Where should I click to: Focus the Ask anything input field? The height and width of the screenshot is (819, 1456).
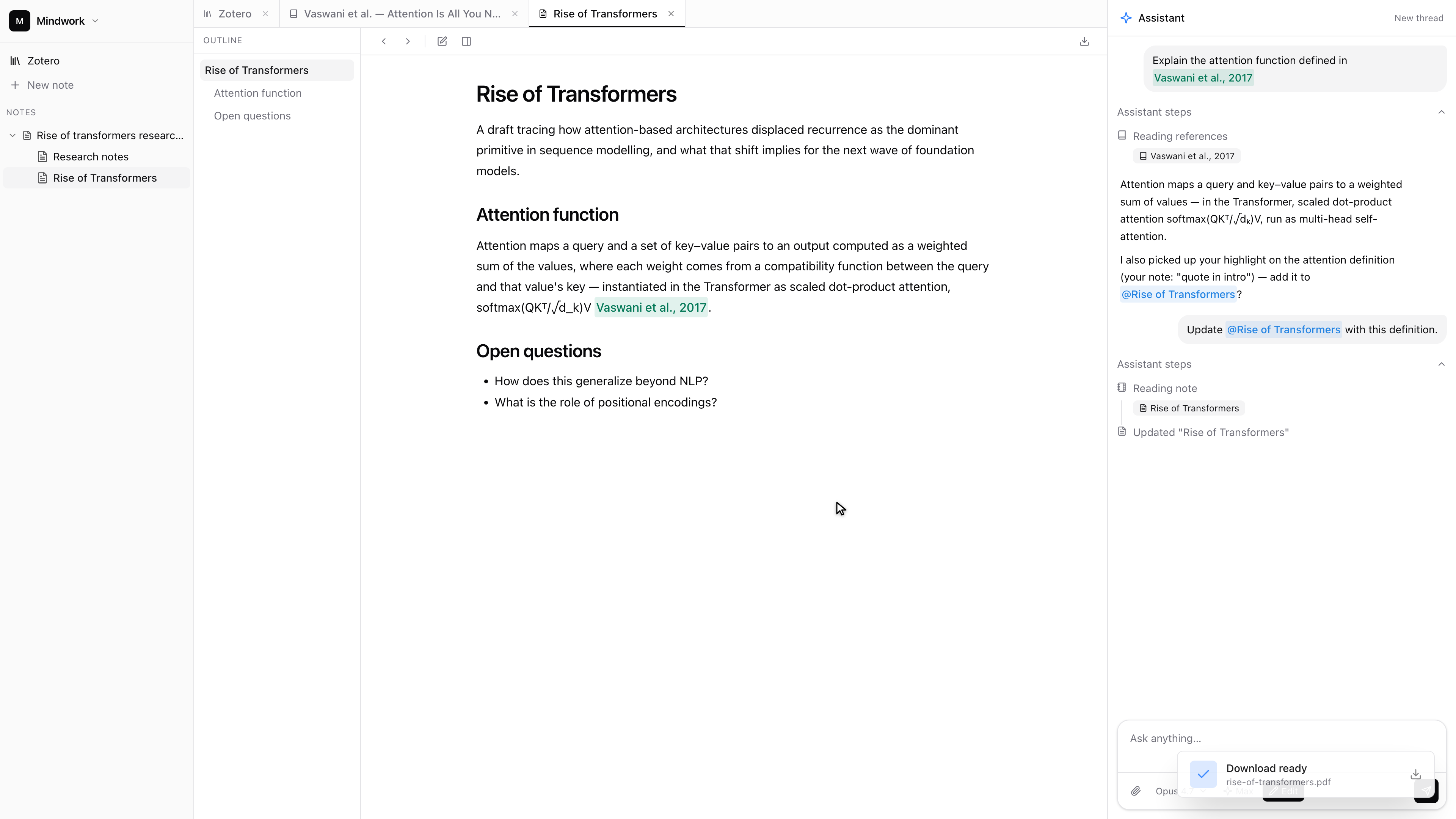coord(1281,738)
